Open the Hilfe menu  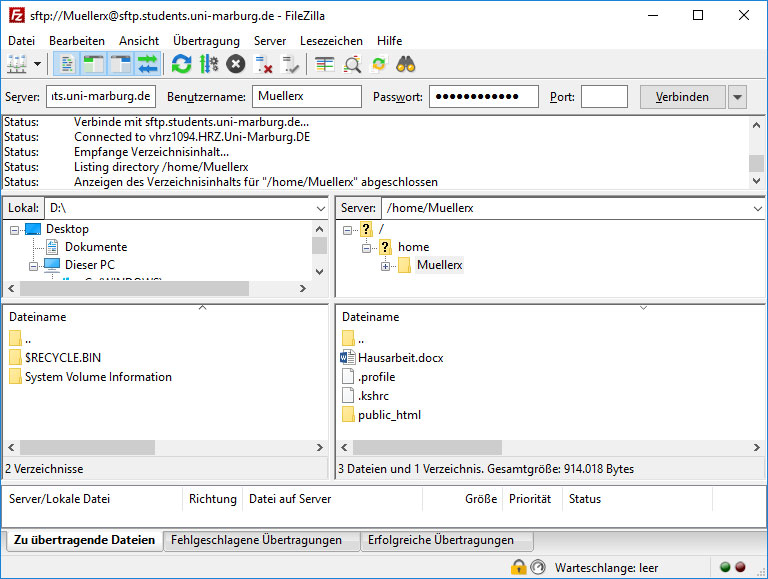(389, 41)
